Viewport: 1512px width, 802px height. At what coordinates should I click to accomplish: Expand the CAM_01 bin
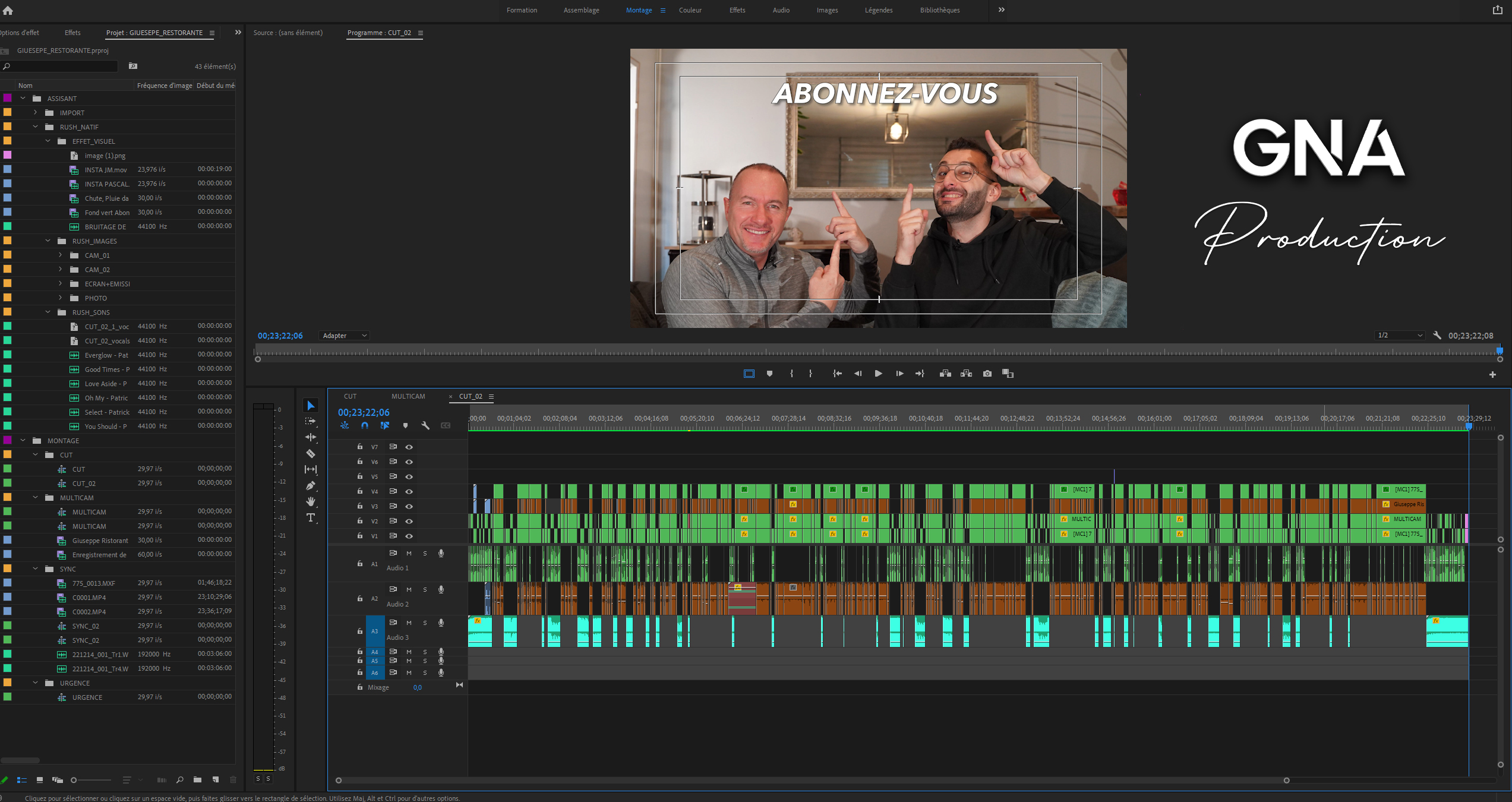pyautogui.click(x=61, y=255)
